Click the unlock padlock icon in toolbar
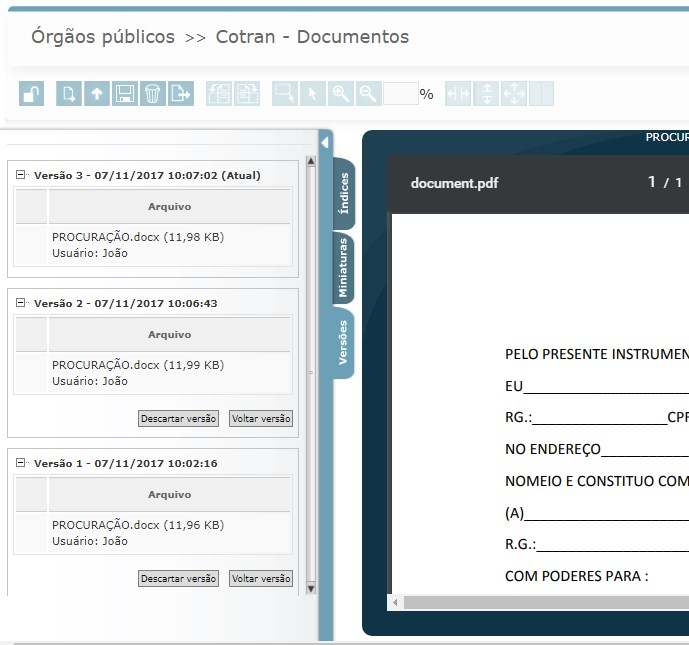The height and width of the screenshot is (645, 689). click(x=32, y=94)
